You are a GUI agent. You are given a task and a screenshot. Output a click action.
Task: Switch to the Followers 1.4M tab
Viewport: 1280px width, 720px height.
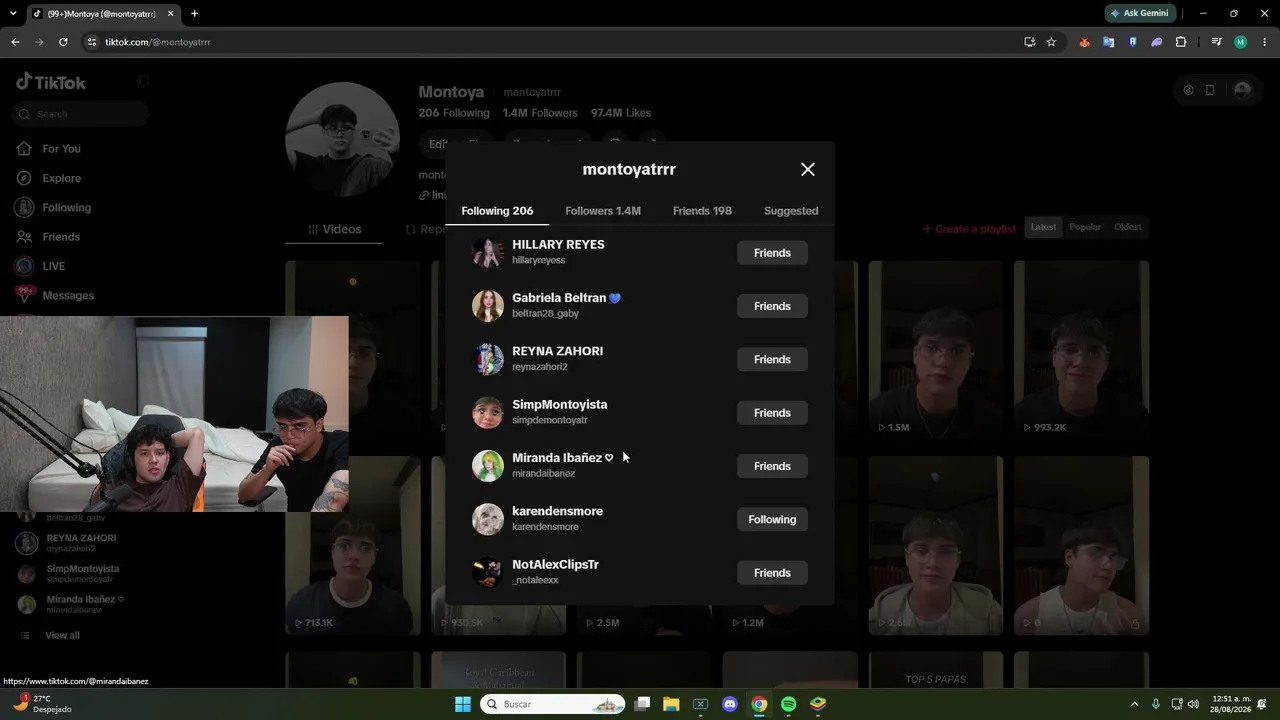point(603,211)
